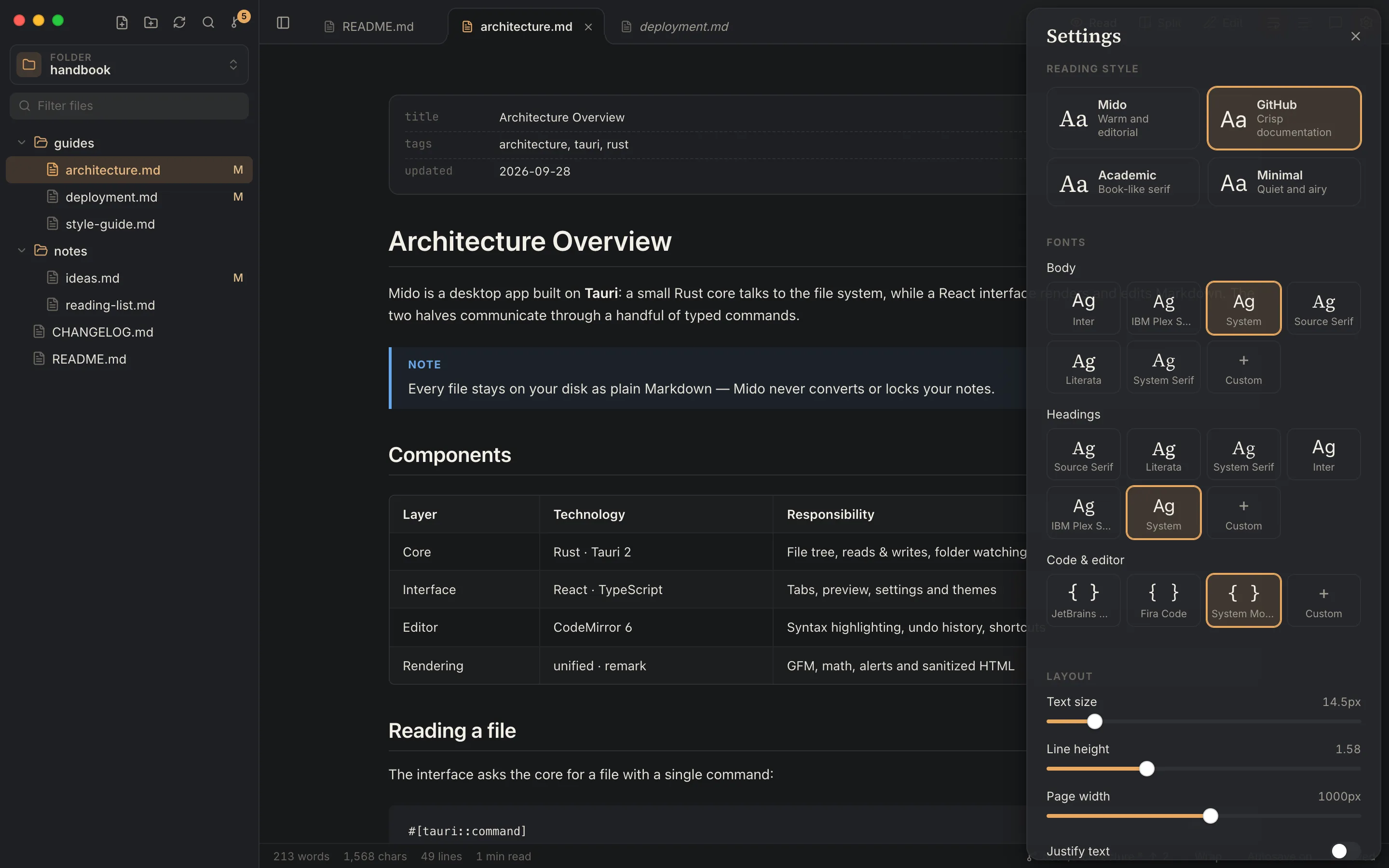
Task: Click the 49 lines status entry
Action: point(441,856)
